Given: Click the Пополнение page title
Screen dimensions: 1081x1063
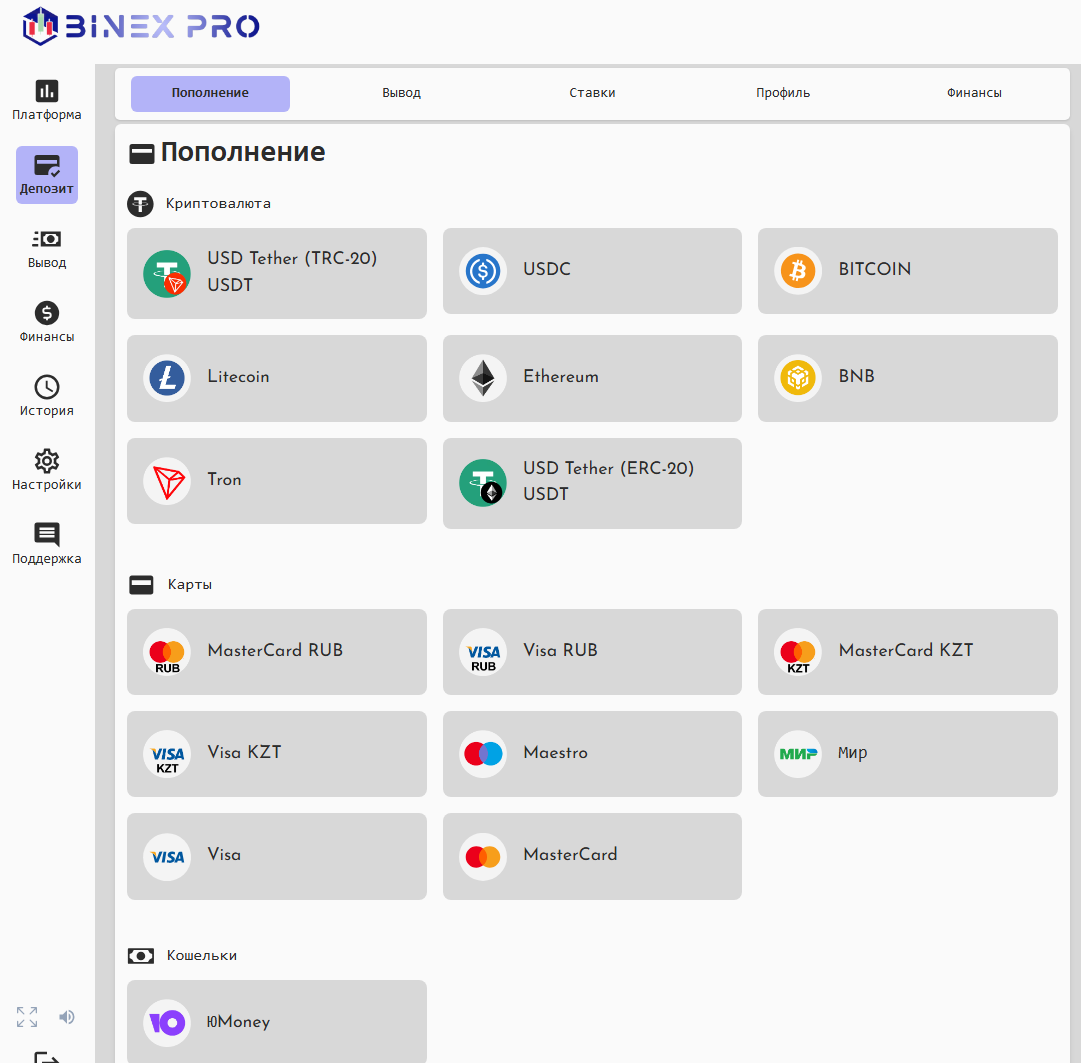Looking at the screenshot, I should click(243, 152).
